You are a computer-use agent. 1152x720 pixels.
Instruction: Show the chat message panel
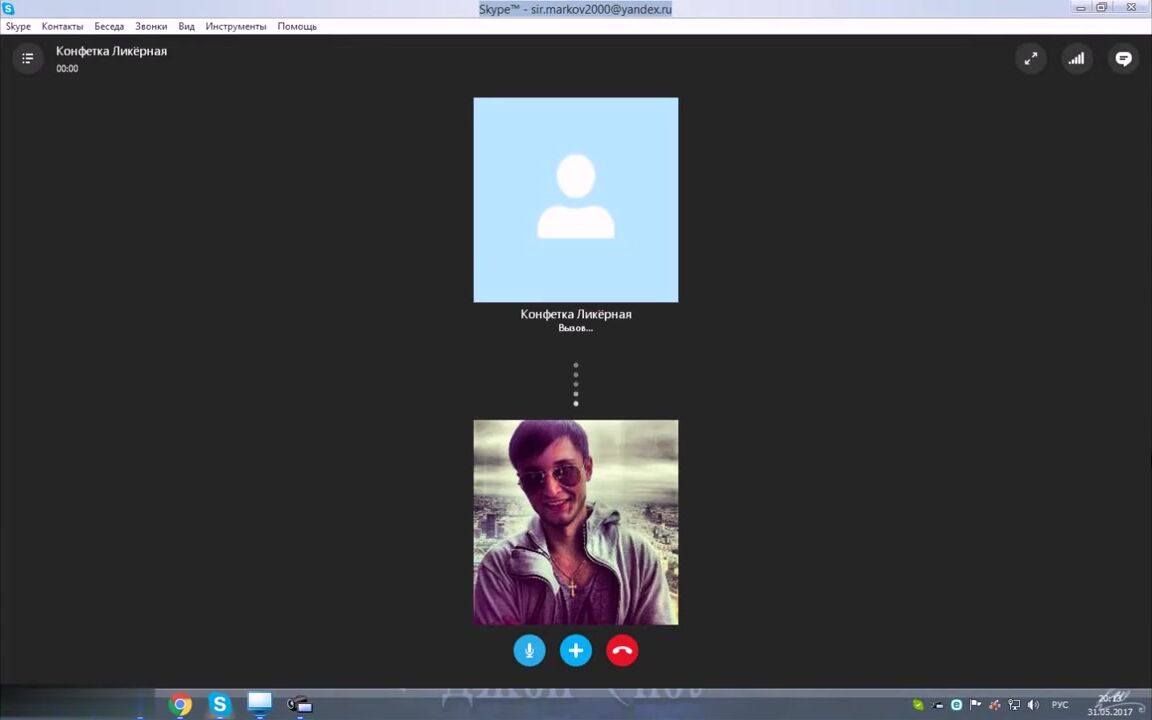(1123, 59)
